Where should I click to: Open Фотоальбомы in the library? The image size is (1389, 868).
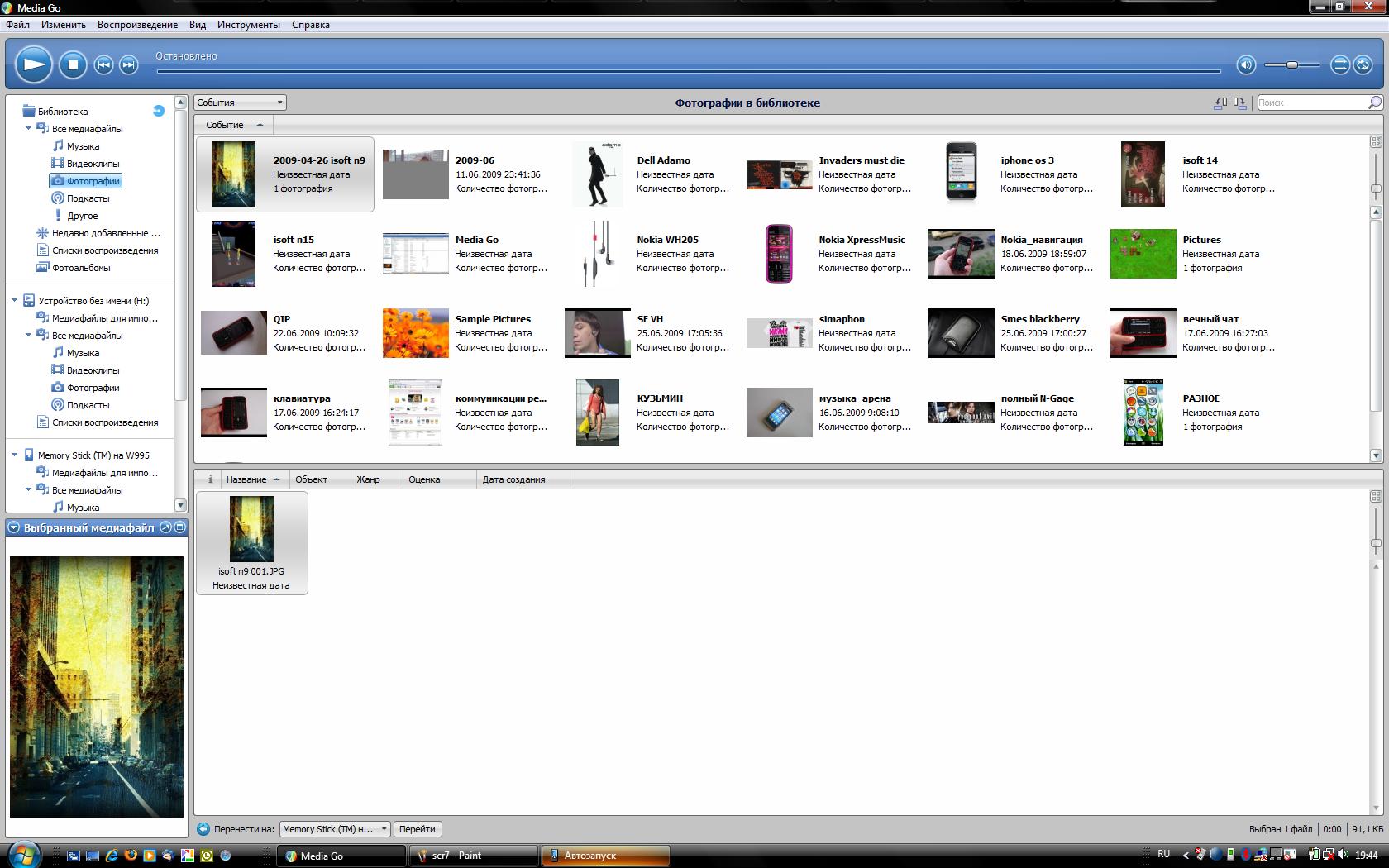[x=74, y=268]
